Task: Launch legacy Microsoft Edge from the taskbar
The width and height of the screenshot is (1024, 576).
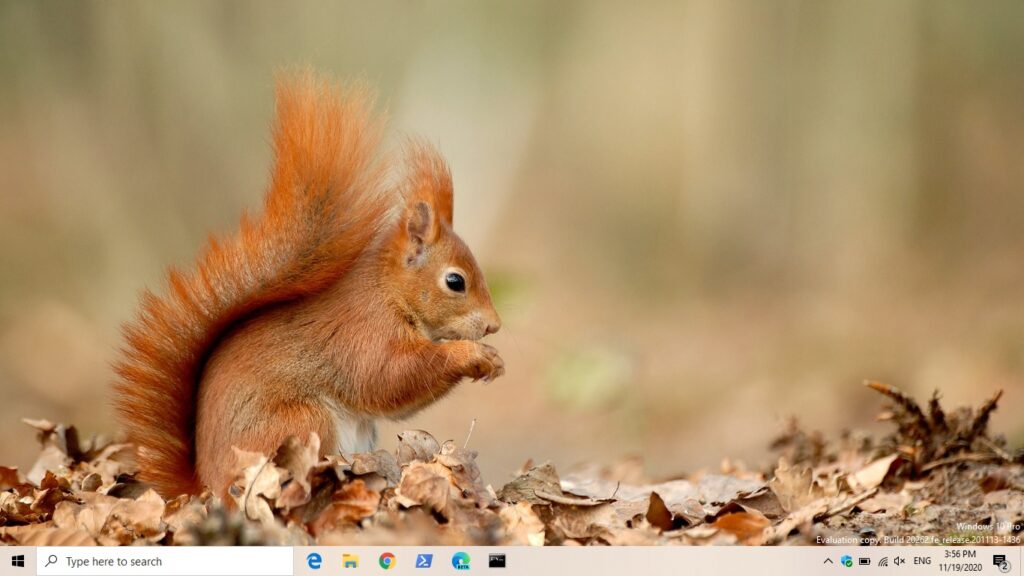Action: [x=314, y=561]
